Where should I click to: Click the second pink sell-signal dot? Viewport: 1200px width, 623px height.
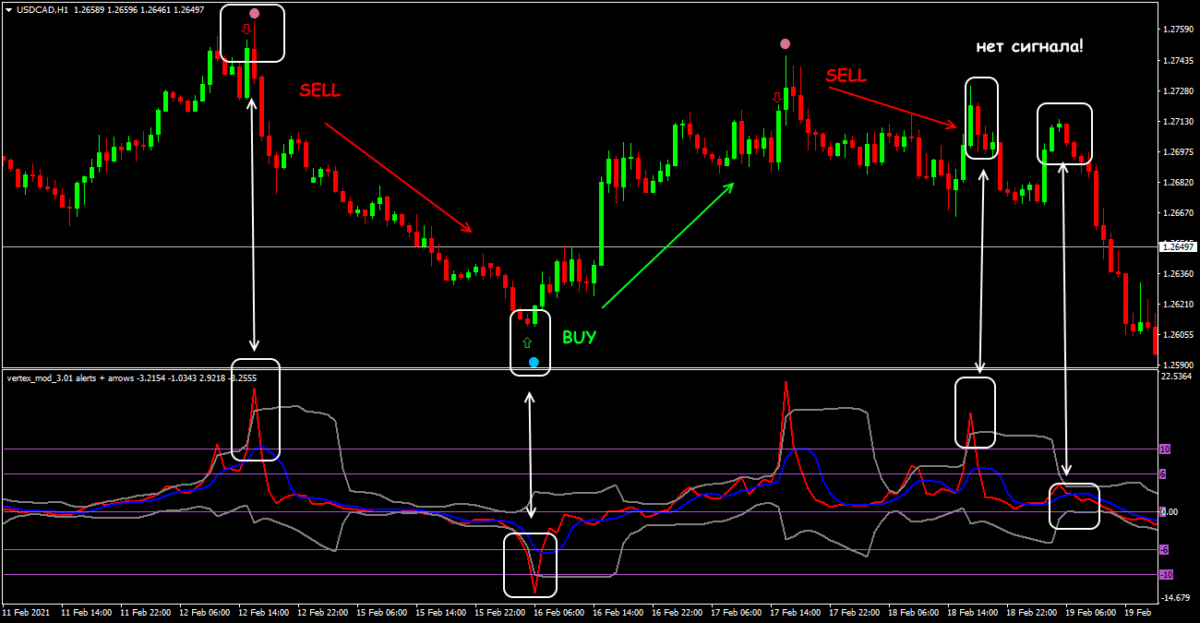point(785,44)
